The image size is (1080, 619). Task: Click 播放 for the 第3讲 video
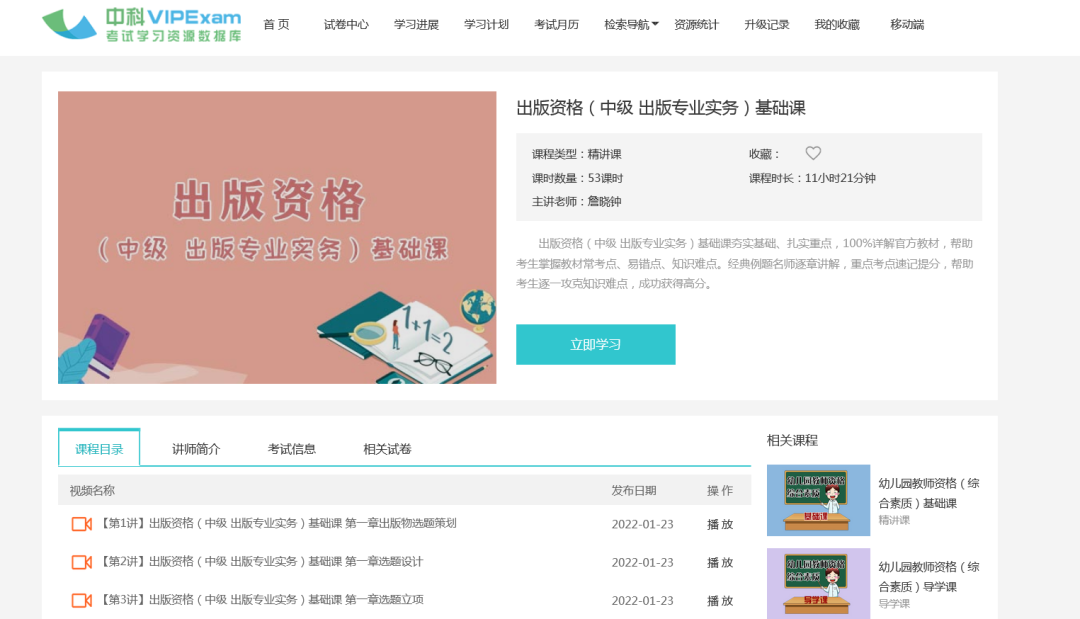click(720, 600)
